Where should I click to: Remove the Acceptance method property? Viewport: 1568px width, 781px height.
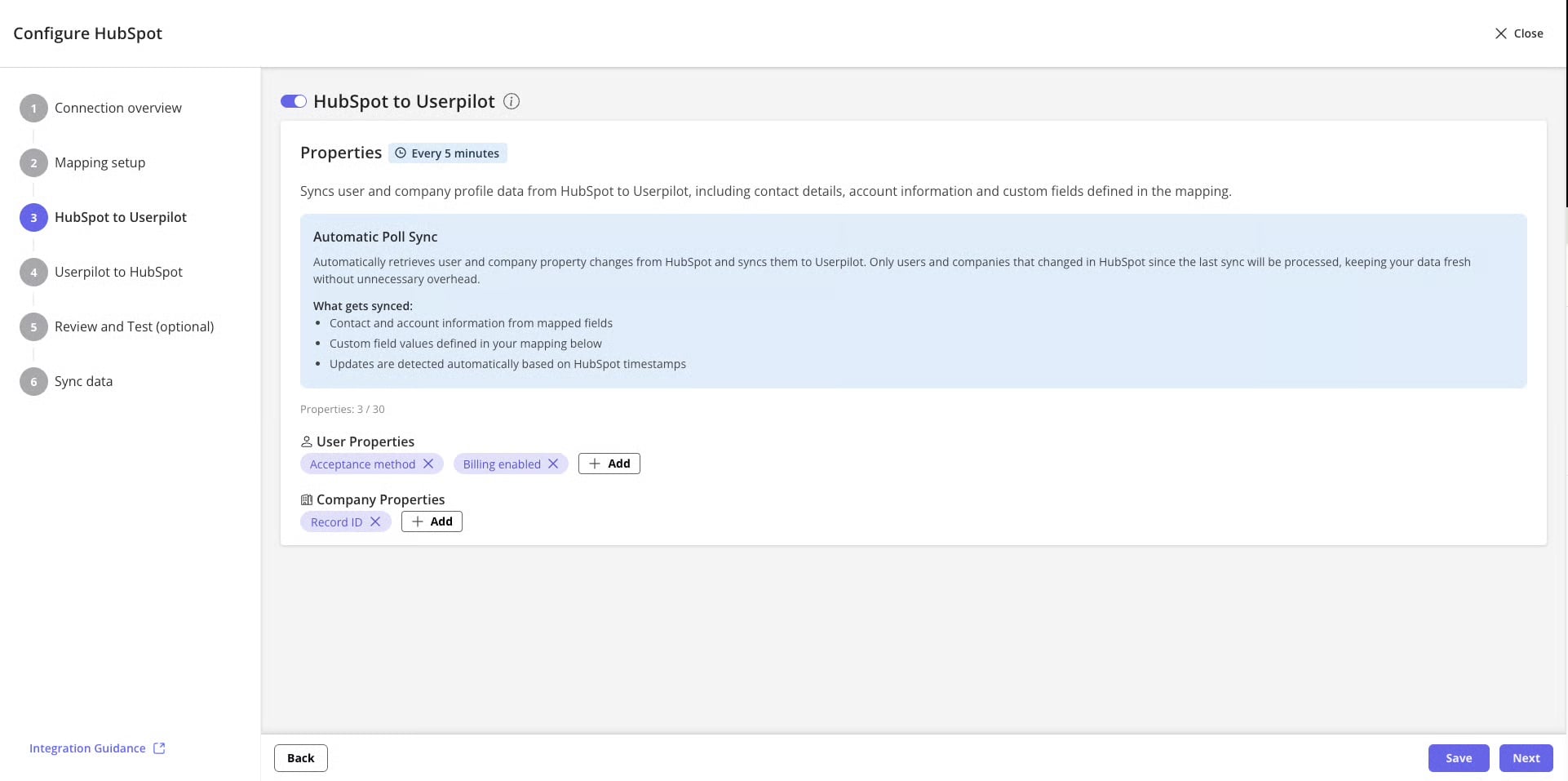(x=428, y=464)
